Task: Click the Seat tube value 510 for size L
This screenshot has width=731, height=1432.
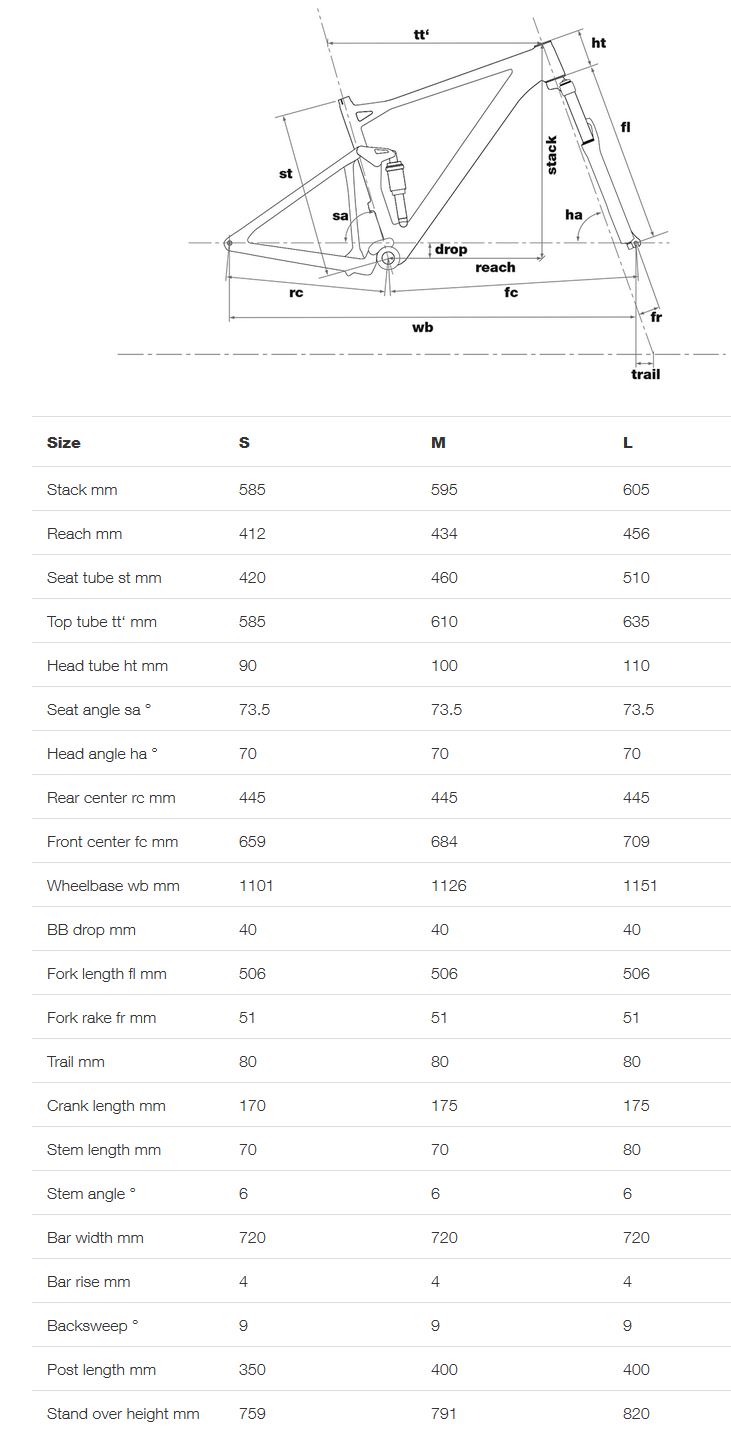Action: click(x=636, y=577)
